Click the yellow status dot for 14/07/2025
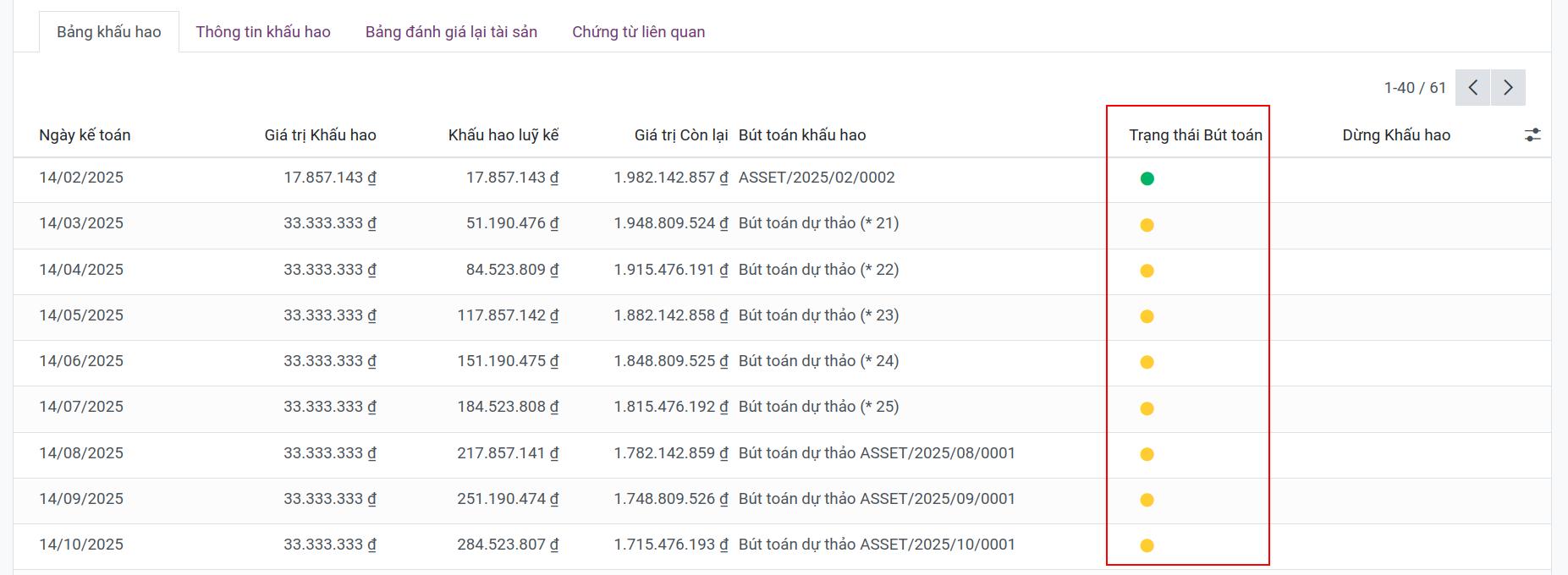The image size is (1568, 575). pos(1147,408)
